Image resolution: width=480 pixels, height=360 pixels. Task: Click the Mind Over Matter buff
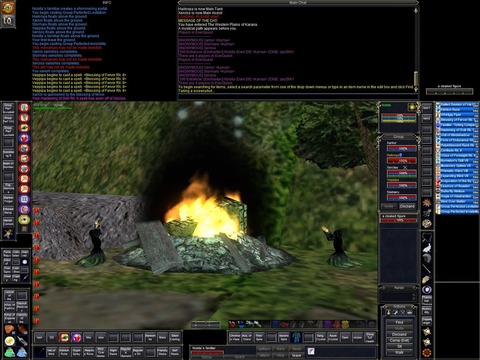coord(457,201)
